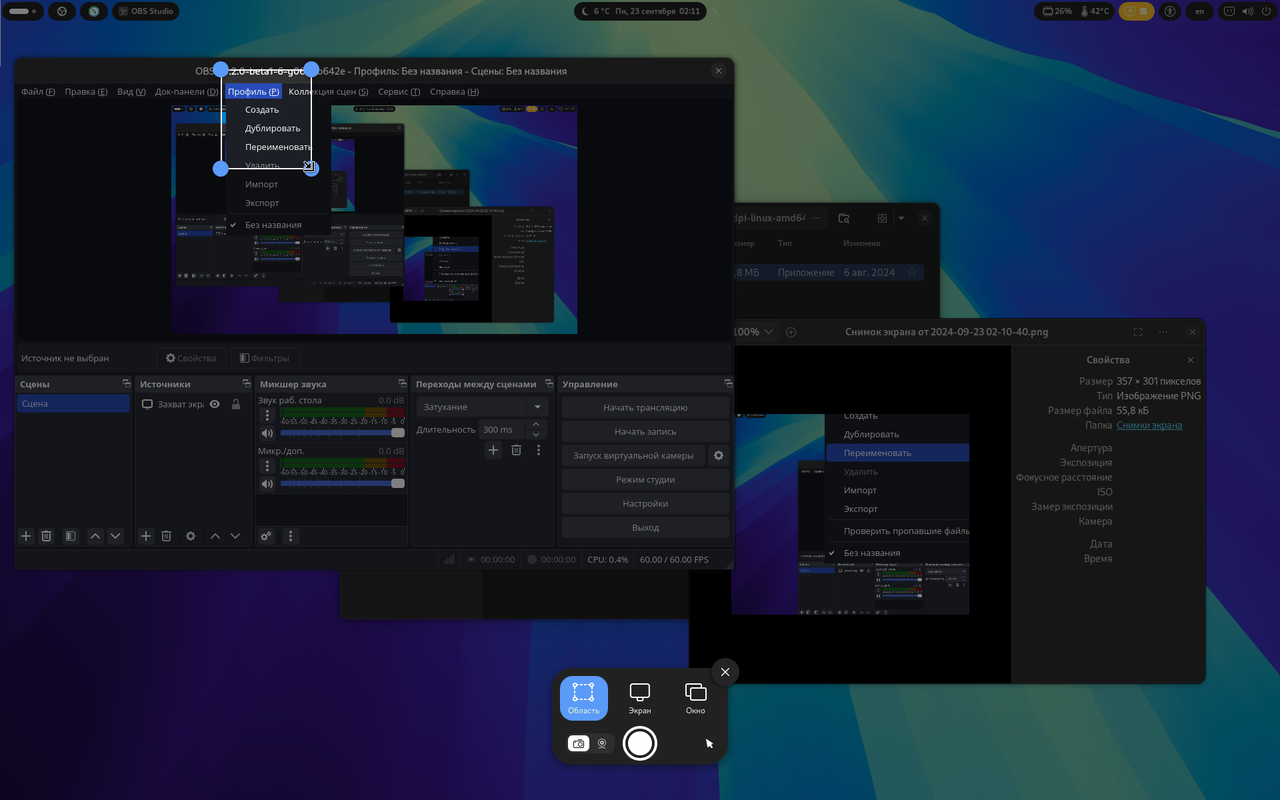The width and height of the screenshot is (1280, 800).
Task: Add a source with the plus icon in Источники
Action: (x=146, y=536)
